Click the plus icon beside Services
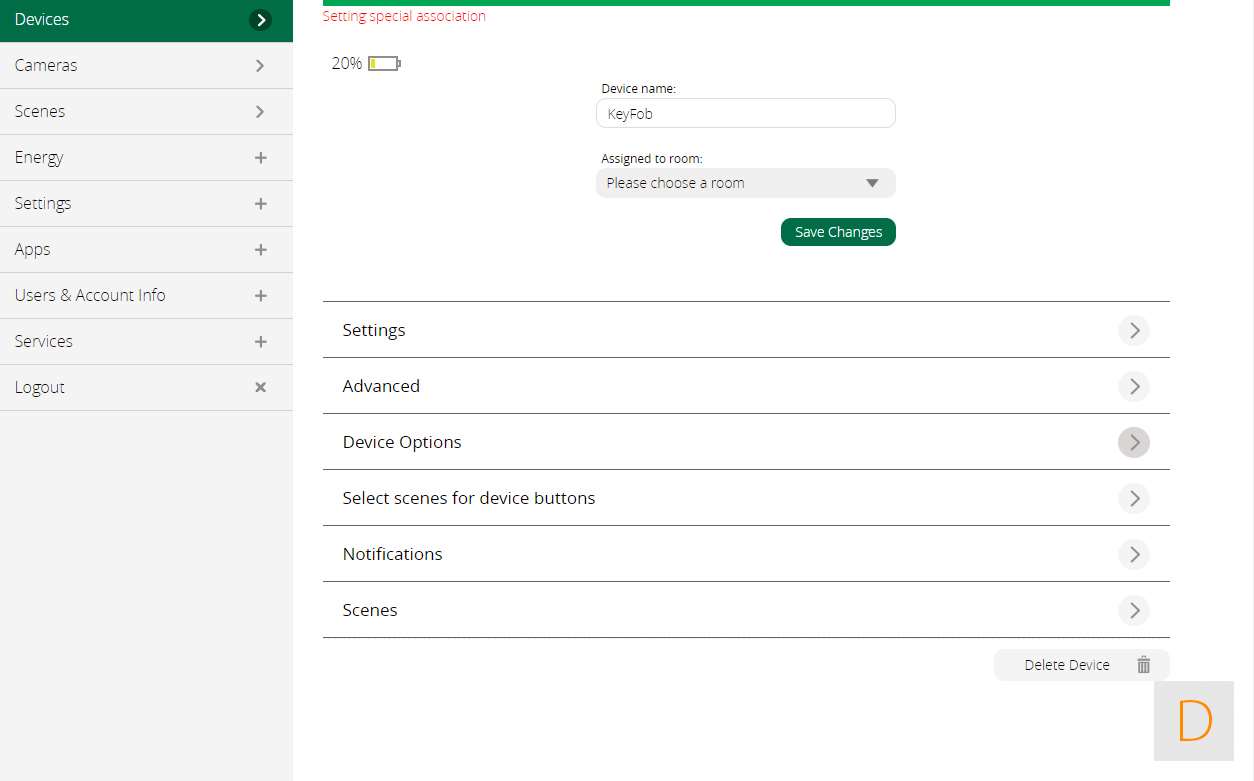Viewport: 1254px width, 781px height. pyautogui.click(x=260, y=341)
